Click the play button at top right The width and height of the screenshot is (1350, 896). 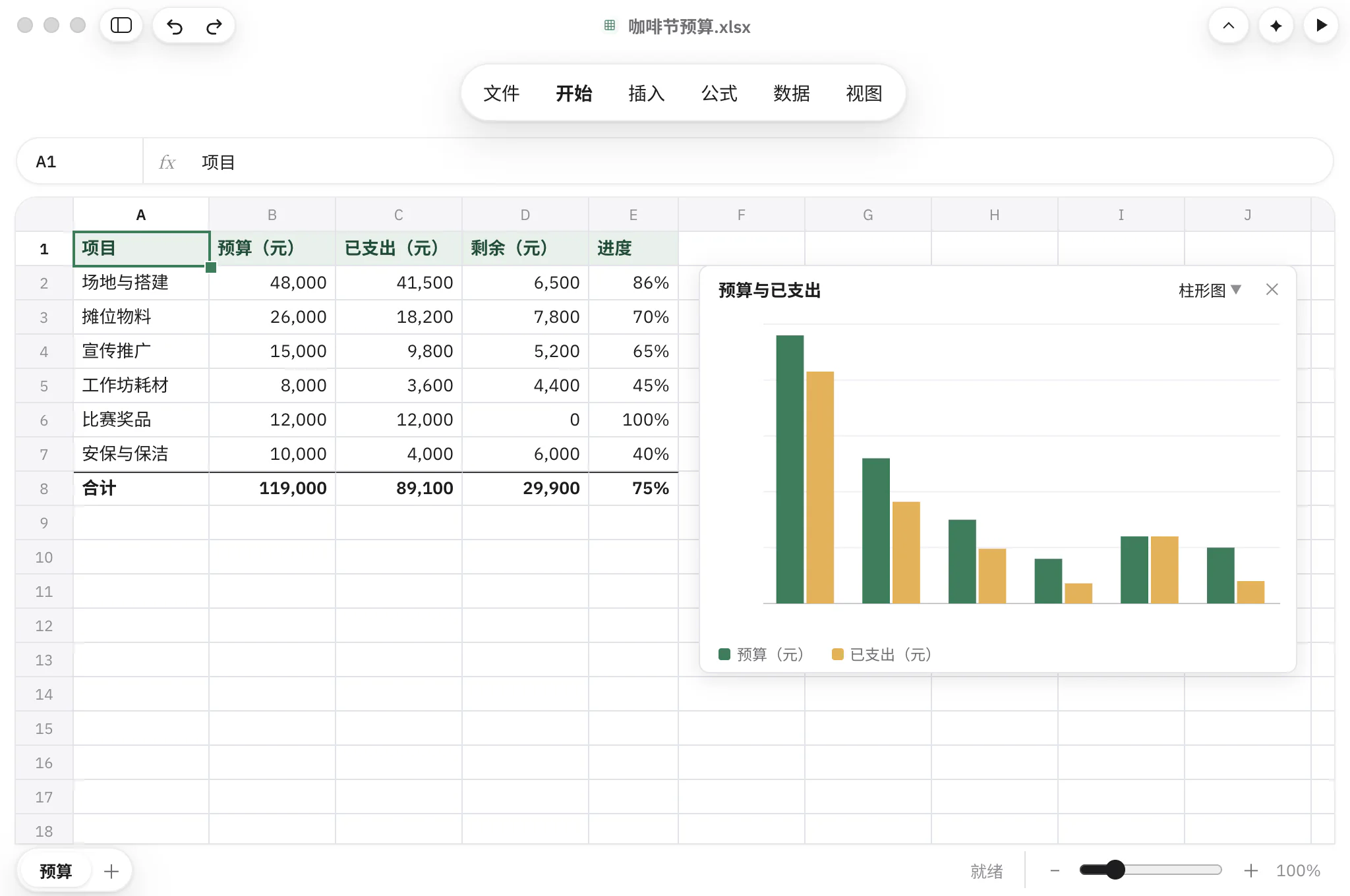coord(1322,26)
